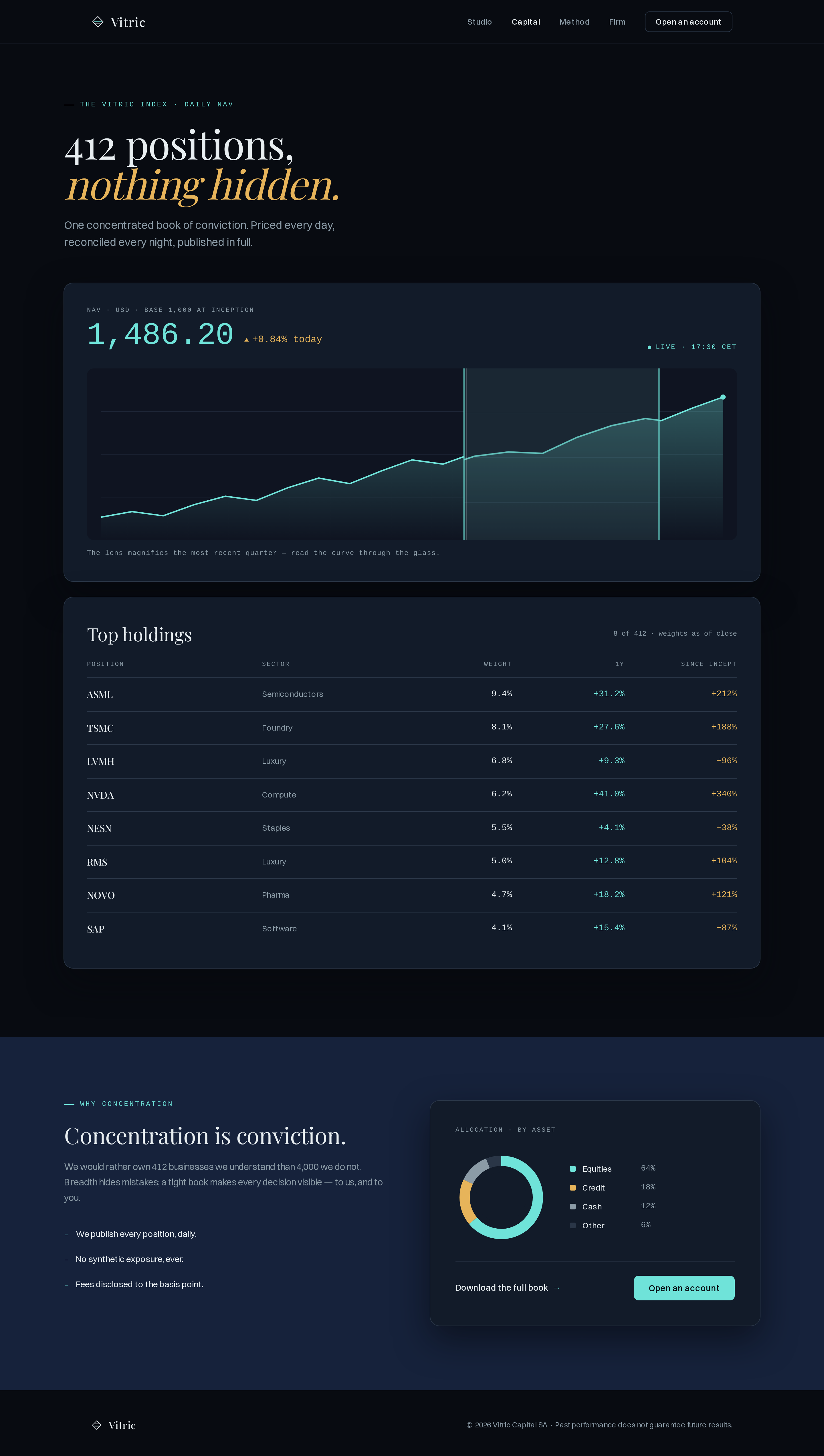Click the Credit gold legend swatch
Viewport: 824px width, 1456px height.
pos(573,1188)
